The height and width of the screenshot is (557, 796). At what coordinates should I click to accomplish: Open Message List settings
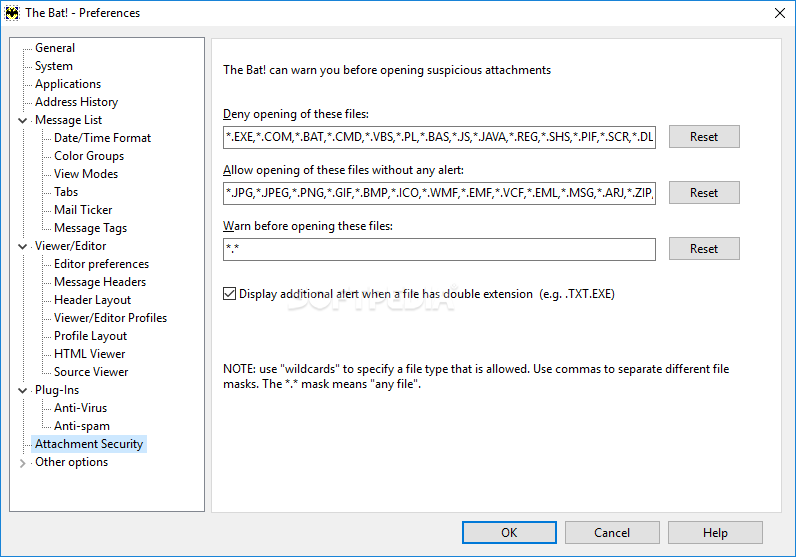[69, 120]
